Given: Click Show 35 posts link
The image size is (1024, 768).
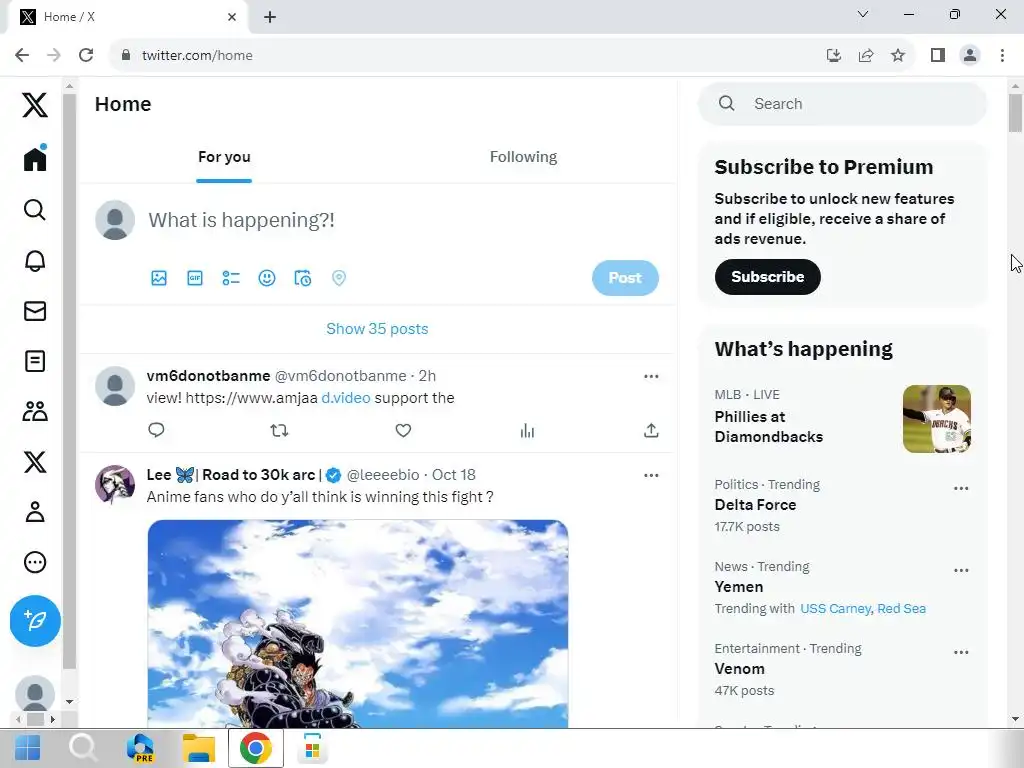Looking at the screenshot, I should [x=377, y=328].
